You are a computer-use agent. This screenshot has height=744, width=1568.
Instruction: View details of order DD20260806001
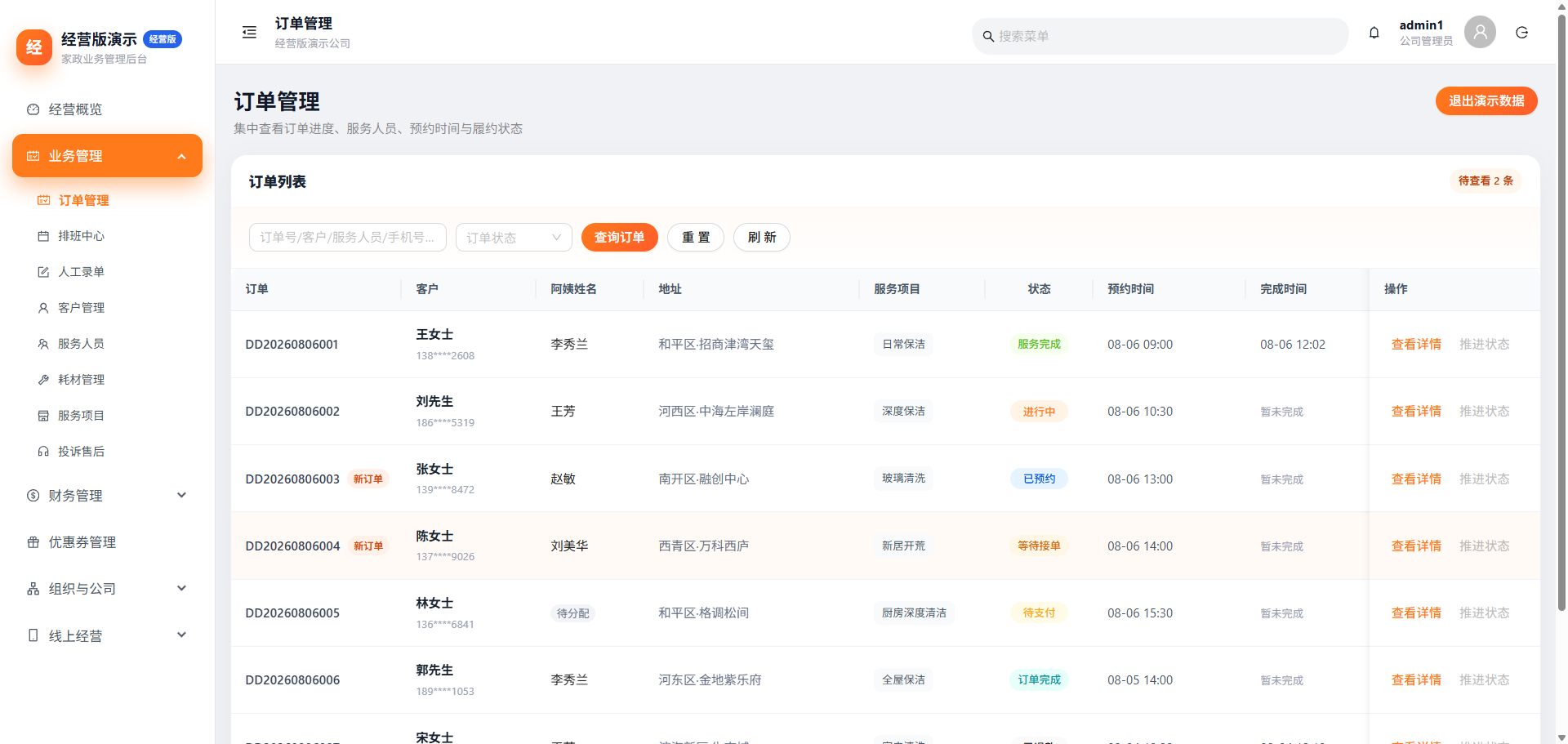click(1416, 345)
